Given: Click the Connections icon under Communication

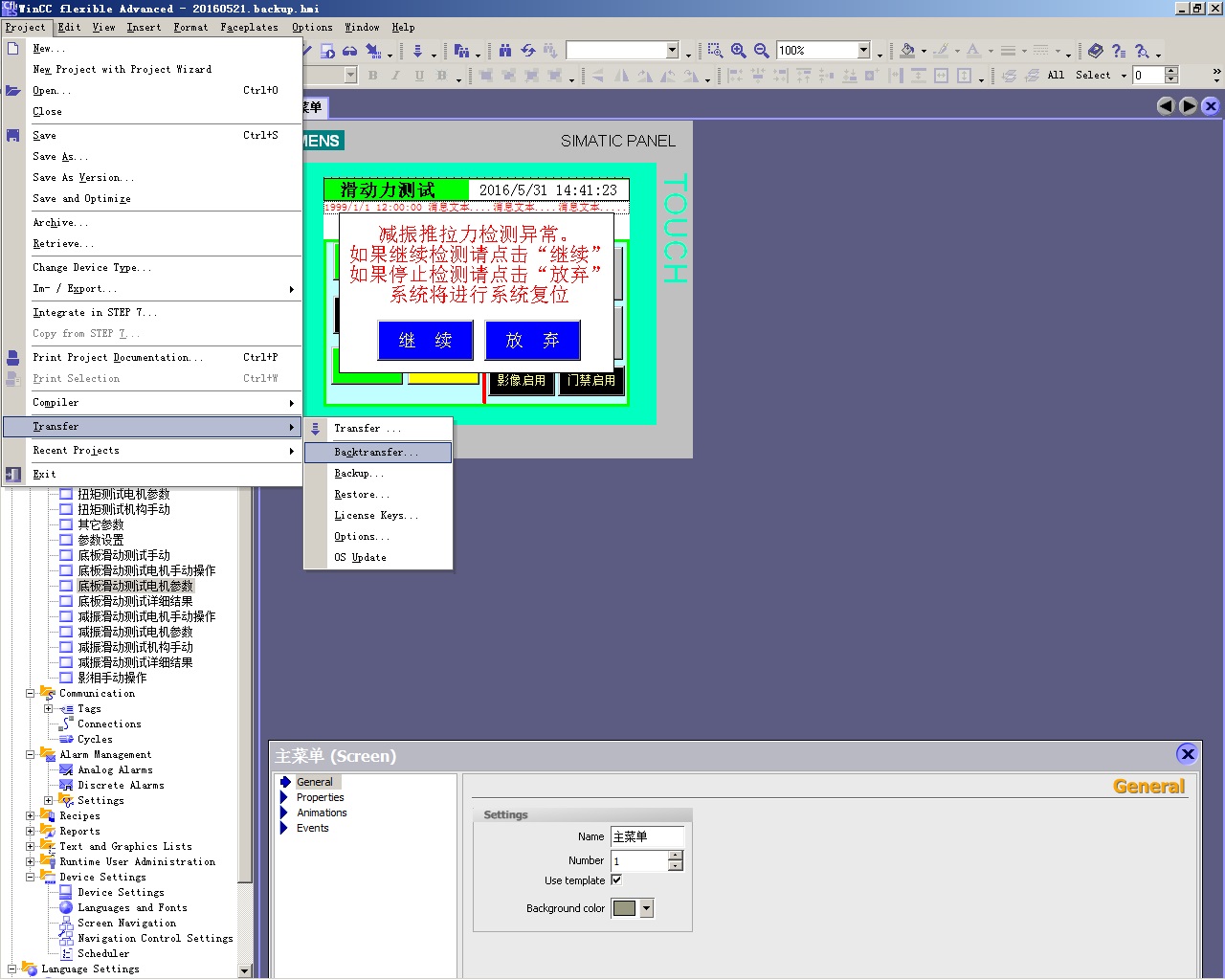Looking at the screenshot, I should pyautogui.click(x=66, y=724).
